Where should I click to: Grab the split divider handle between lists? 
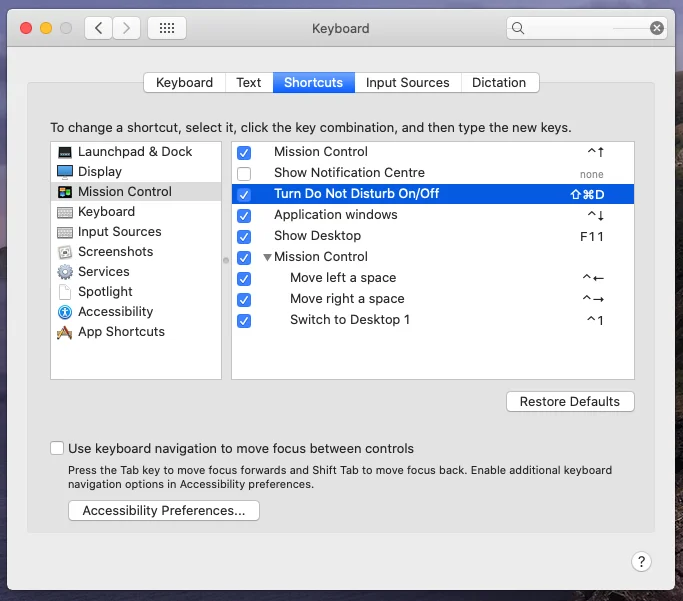(x=226, y=260)
